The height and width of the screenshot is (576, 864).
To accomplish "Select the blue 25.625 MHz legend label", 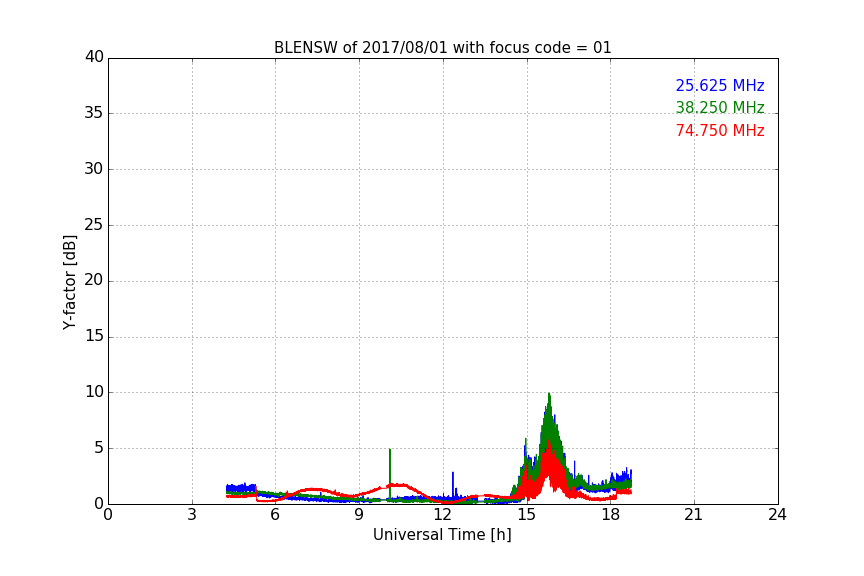I will click(x=720, y=85).
